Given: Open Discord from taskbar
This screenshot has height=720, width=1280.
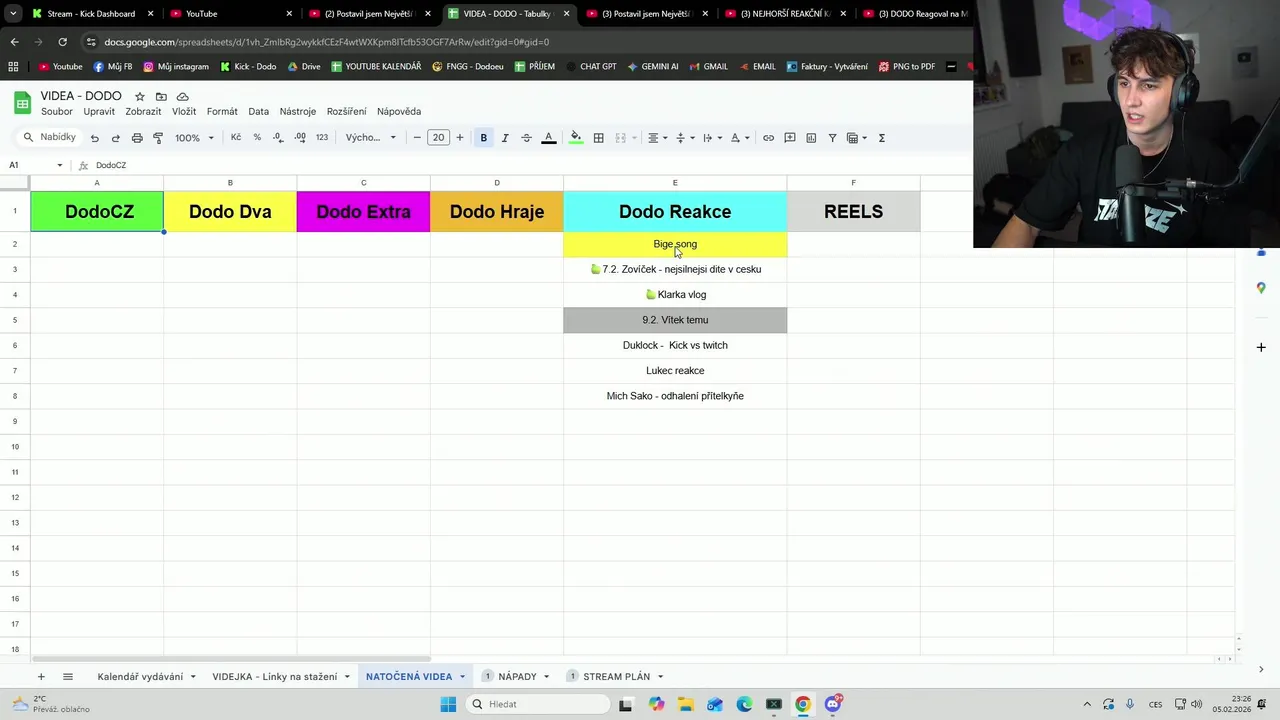Looking at the screenshot, I should click(833, 704).
